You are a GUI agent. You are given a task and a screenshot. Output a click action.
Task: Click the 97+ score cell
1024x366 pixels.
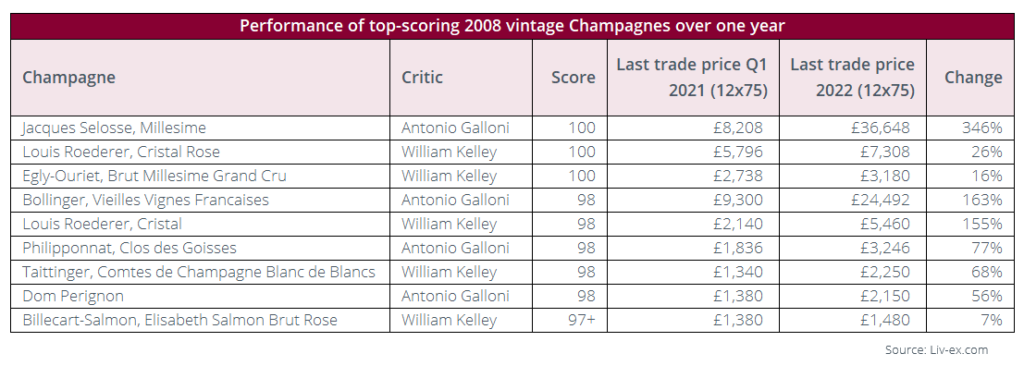[x=570, y=320]
